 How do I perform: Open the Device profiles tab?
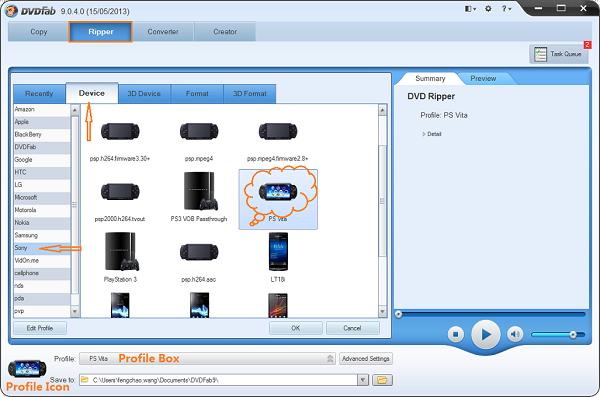[92, 93]
